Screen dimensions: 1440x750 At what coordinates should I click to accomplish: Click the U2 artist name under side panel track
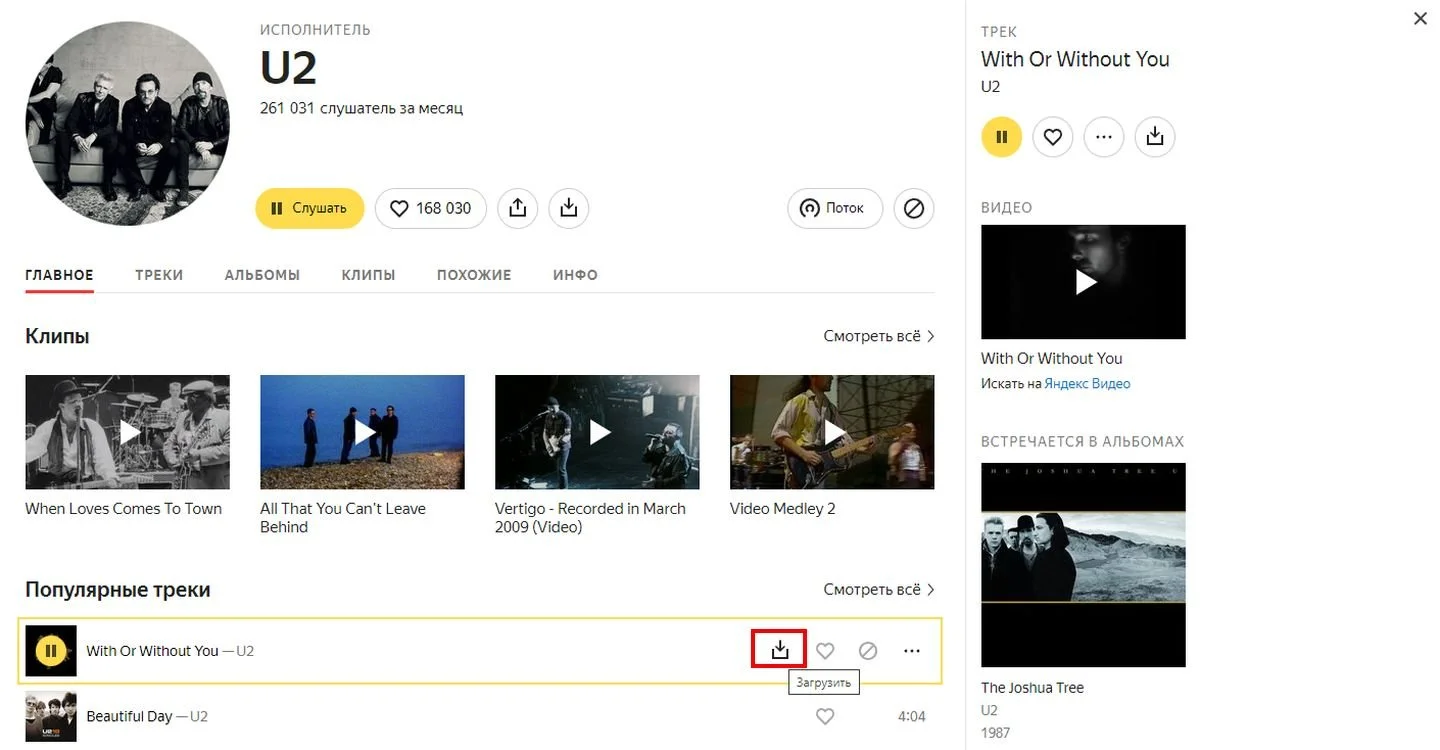coord(991,87)
